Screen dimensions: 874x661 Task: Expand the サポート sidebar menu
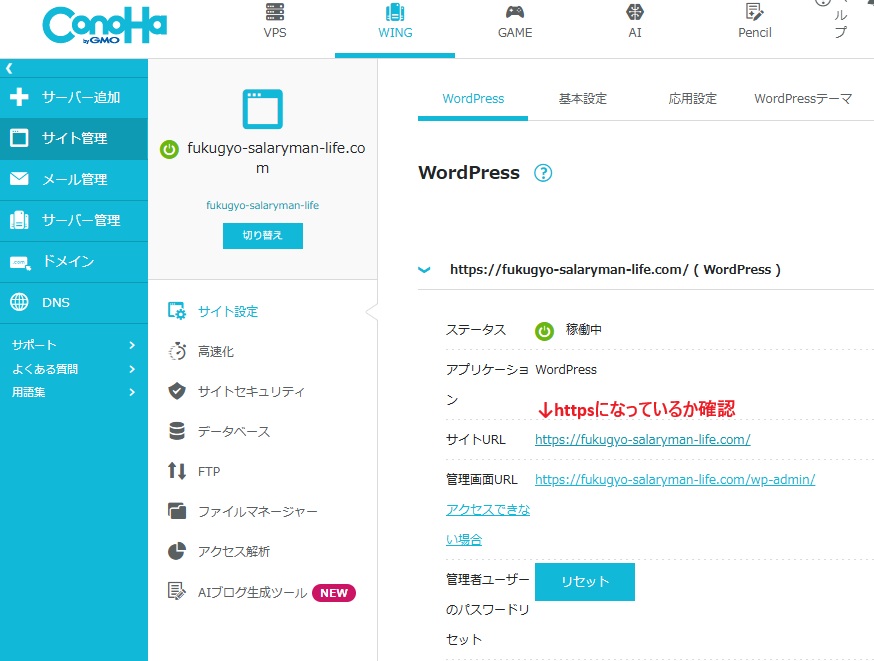131,345
